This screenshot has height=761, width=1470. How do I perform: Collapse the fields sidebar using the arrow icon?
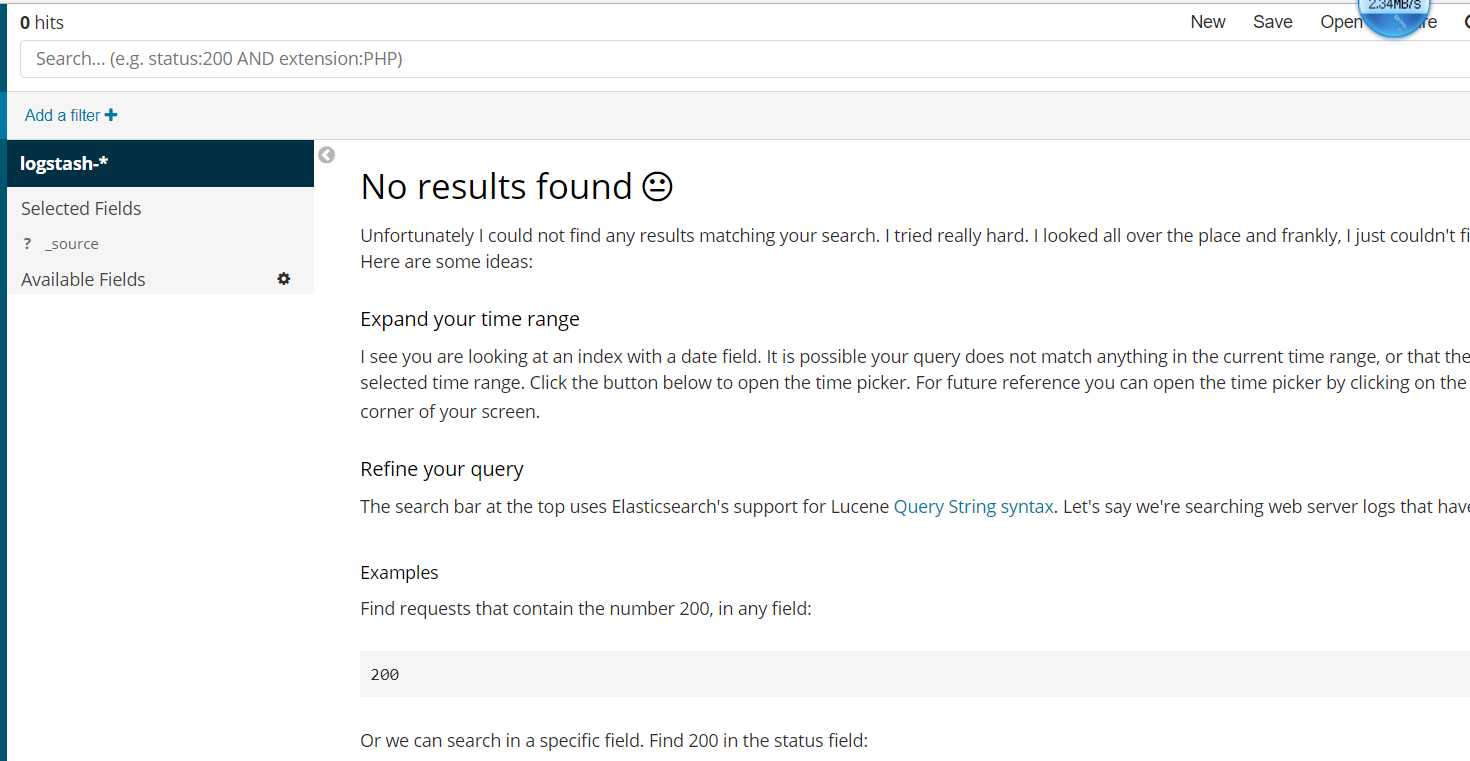pos(326,155)
